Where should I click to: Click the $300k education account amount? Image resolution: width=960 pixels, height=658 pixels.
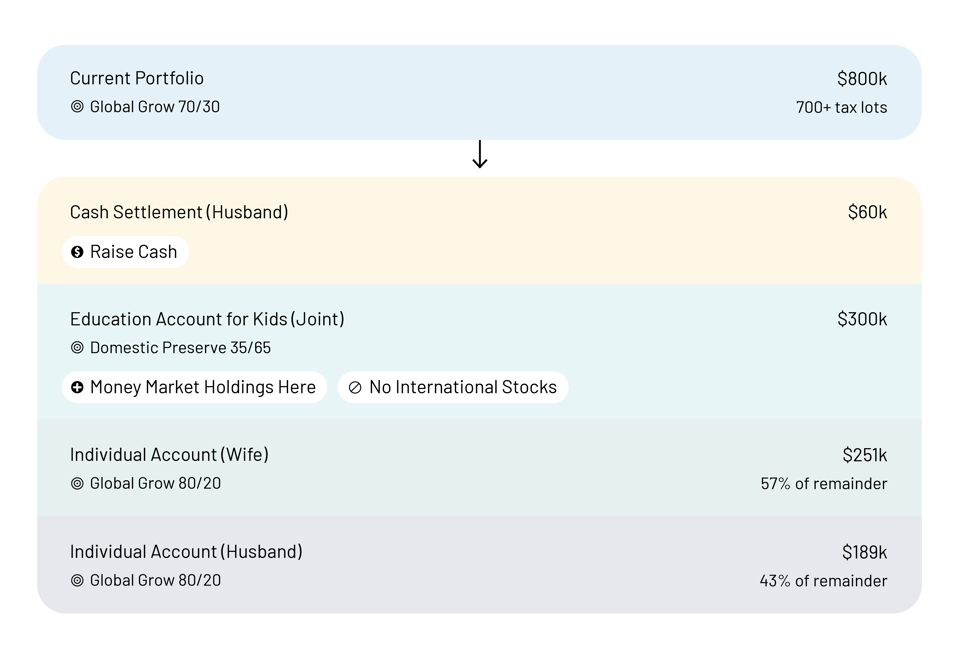coord(862,319)
